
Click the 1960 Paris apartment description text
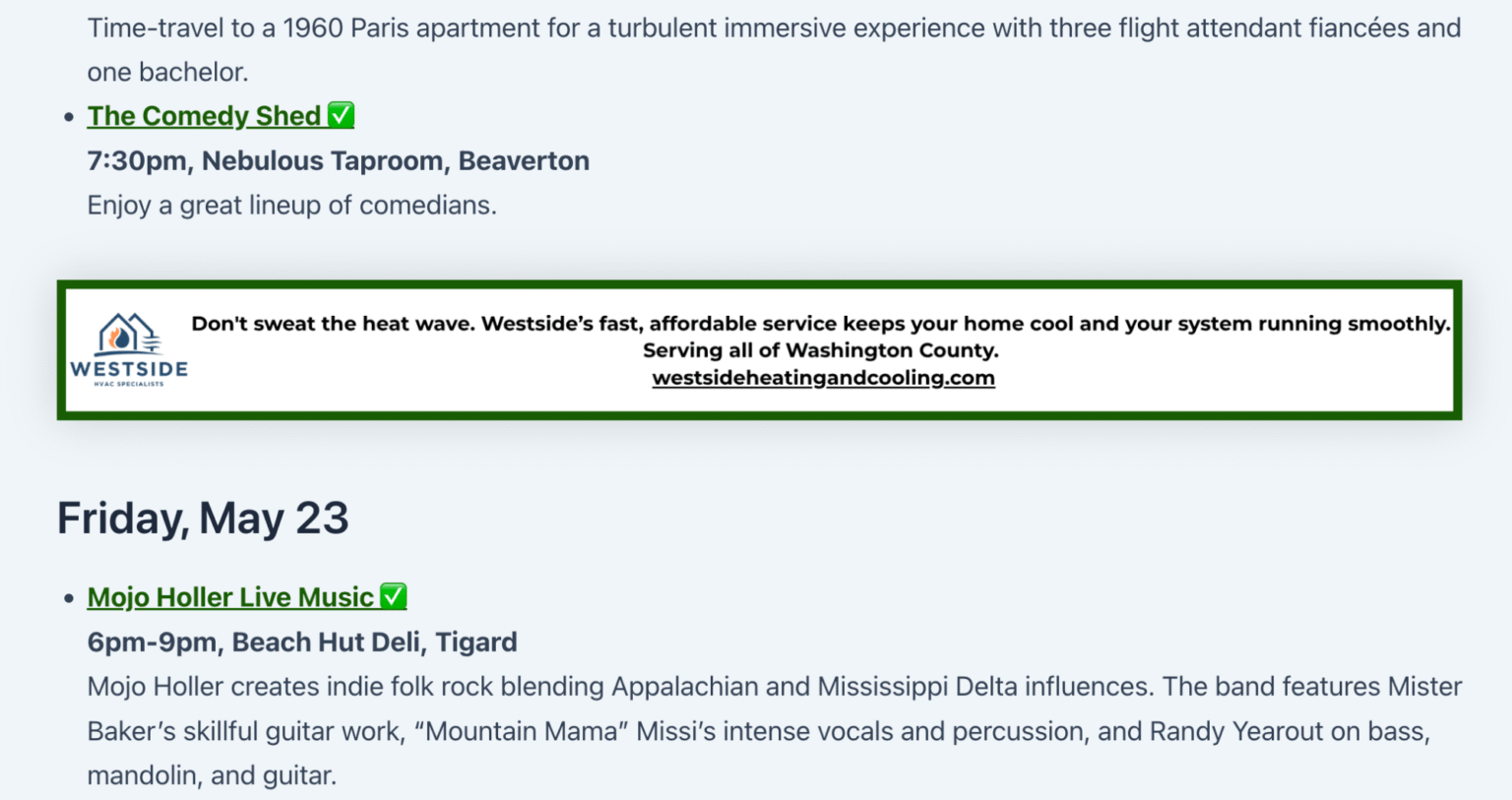pos(774,28)
